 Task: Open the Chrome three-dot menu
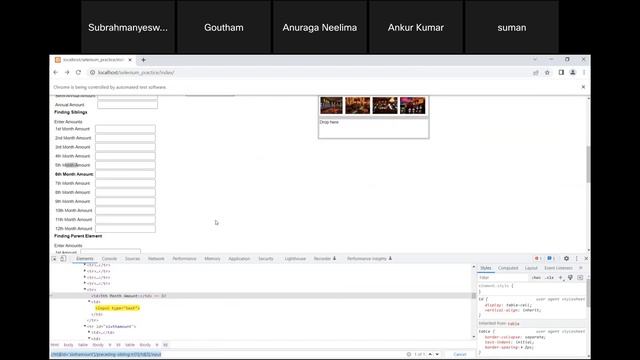pos(584,72)
